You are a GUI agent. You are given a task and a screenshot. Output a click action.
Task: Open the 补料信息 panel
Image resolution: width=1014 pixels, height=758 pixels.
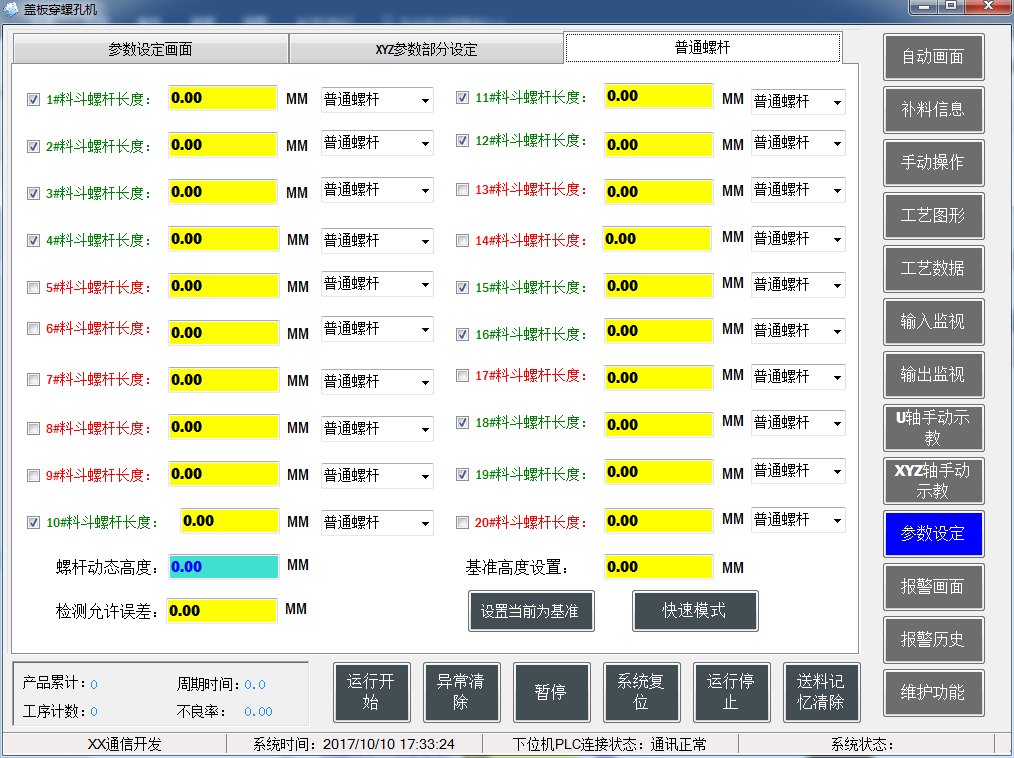[x=933, y=110]
